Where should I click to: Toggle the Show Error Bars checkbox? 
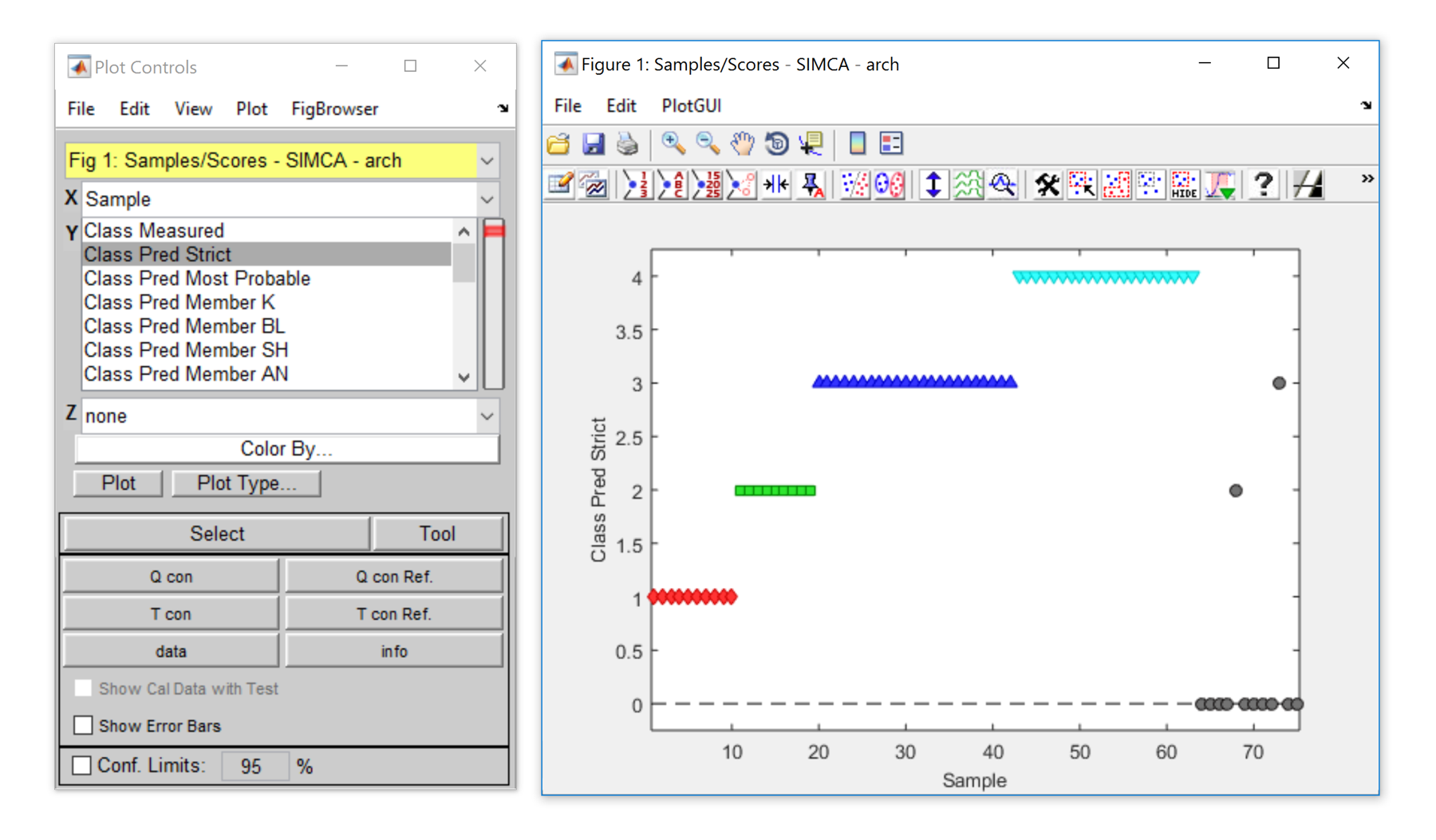83,725
